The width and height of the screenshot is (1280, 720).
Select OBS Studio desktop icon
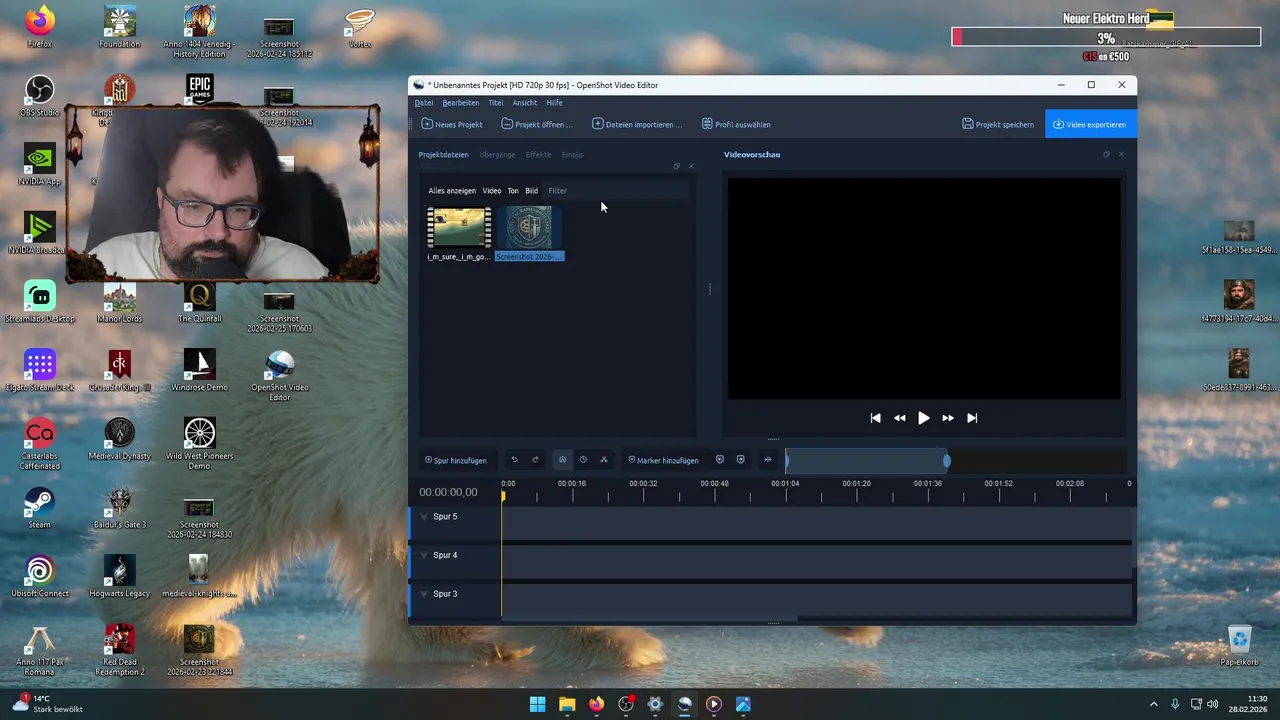tap(39, 97)
